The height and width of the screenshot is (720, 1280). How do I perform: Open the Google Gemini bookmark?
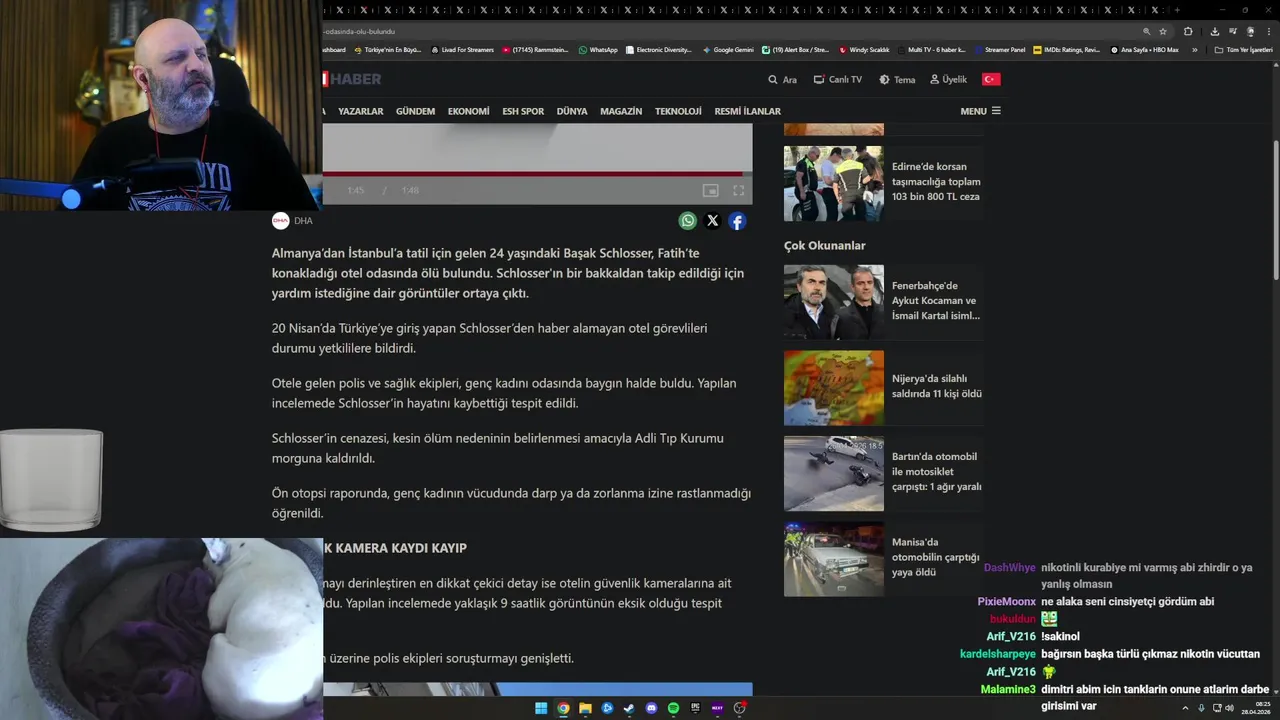click(728, 49)
